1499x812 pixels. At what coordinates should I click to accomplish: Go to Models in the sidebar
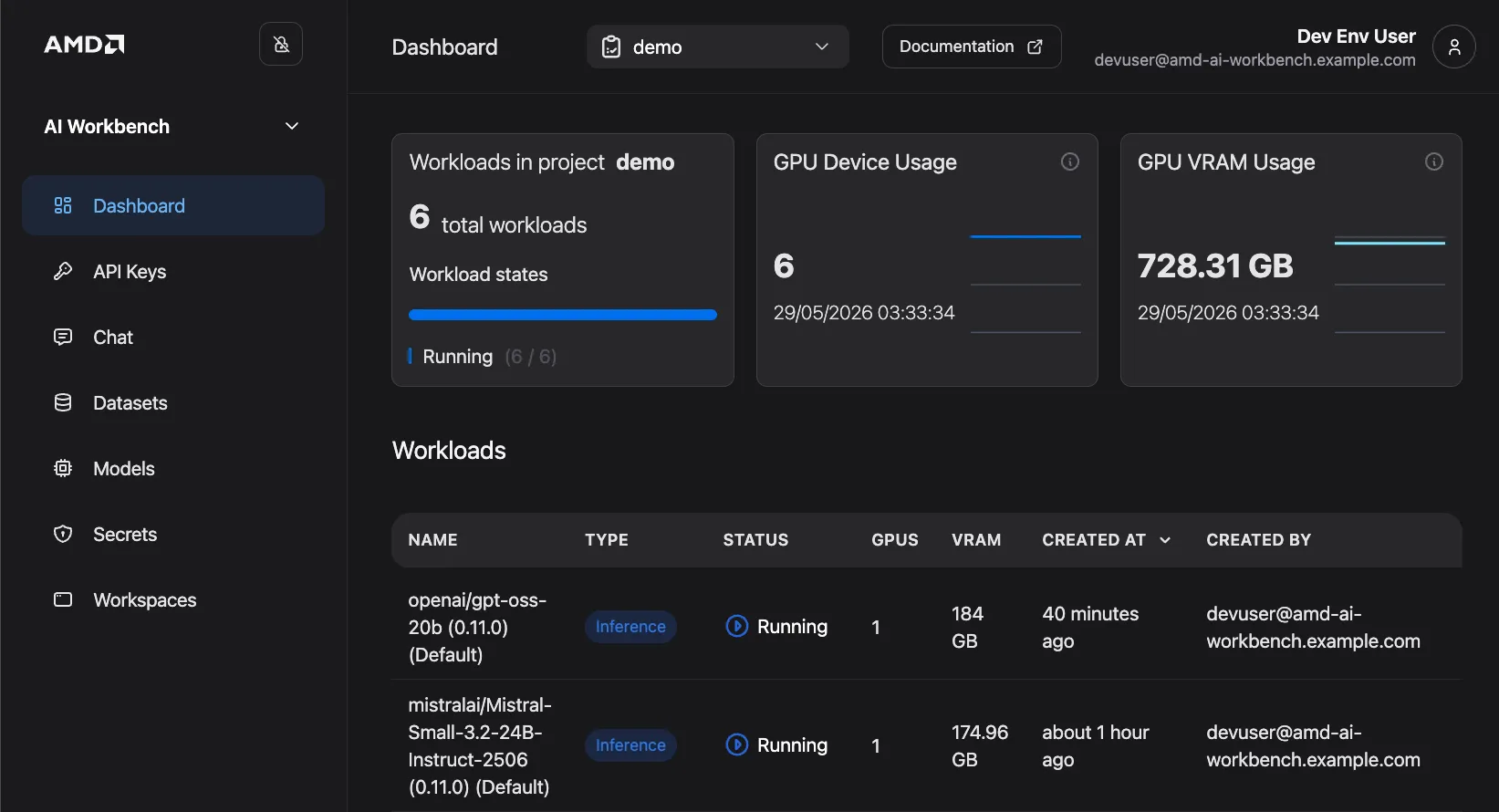(x=173, y=469)
